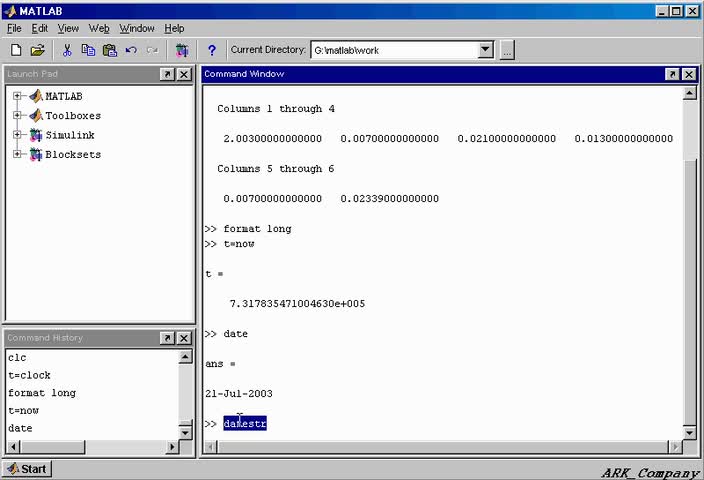Open the Help menu
The width and height of the screenshot is (704, 480).
point(174,28)
